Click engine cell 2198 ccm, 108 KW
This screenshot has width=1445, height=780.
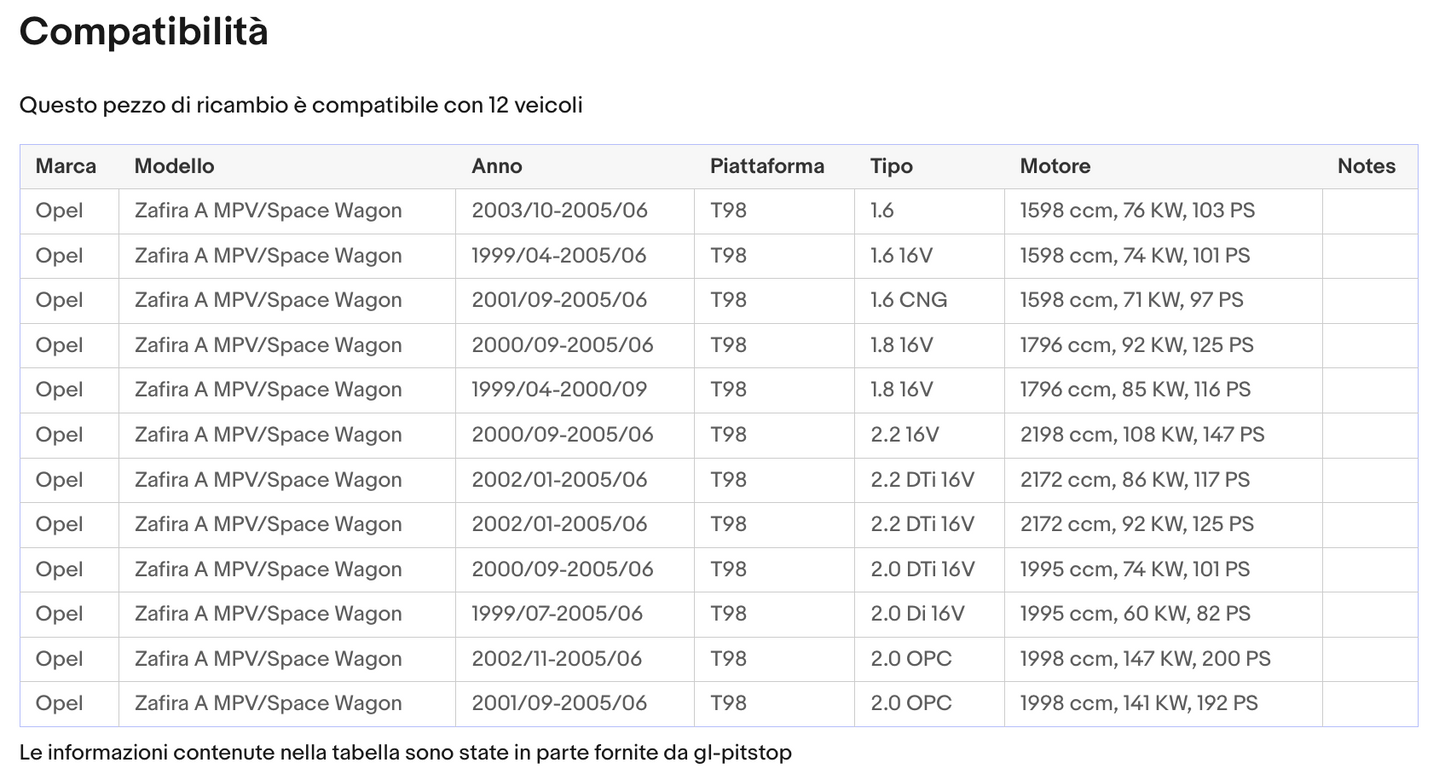(x=1142, y=435)
